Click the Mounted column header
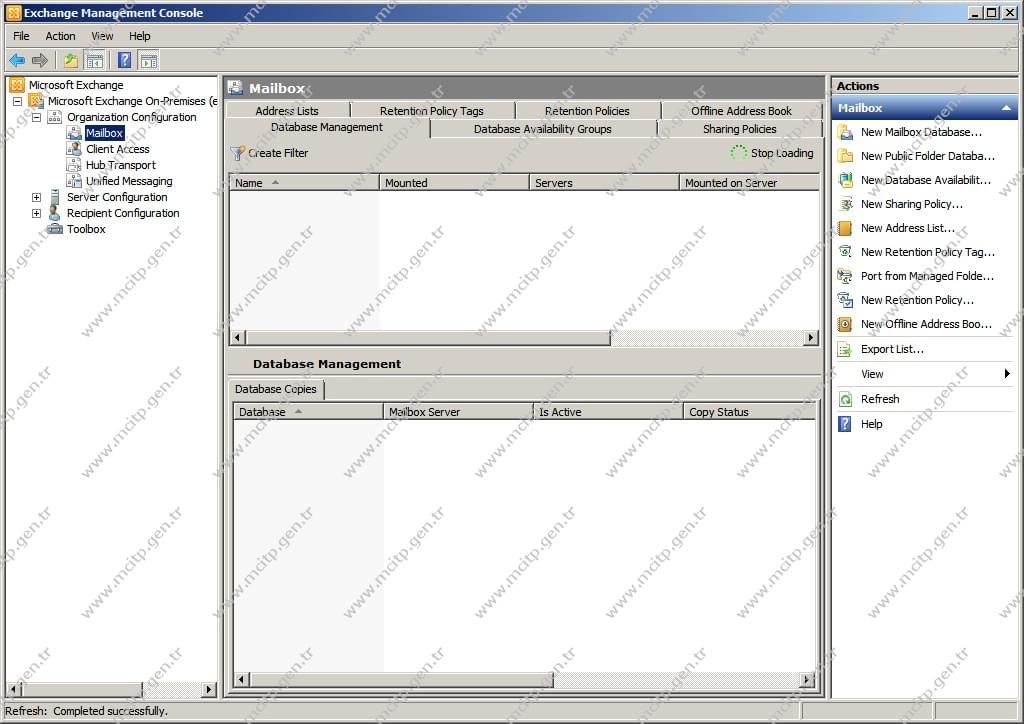 [x=455, y=183]
